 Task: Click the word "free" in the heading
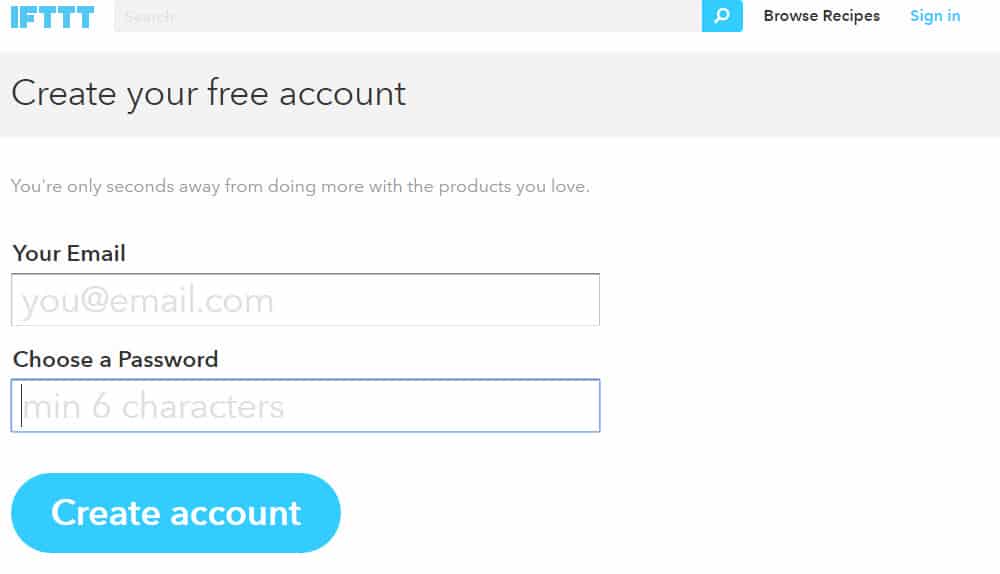pyautogui.click(x=238, y=94)
